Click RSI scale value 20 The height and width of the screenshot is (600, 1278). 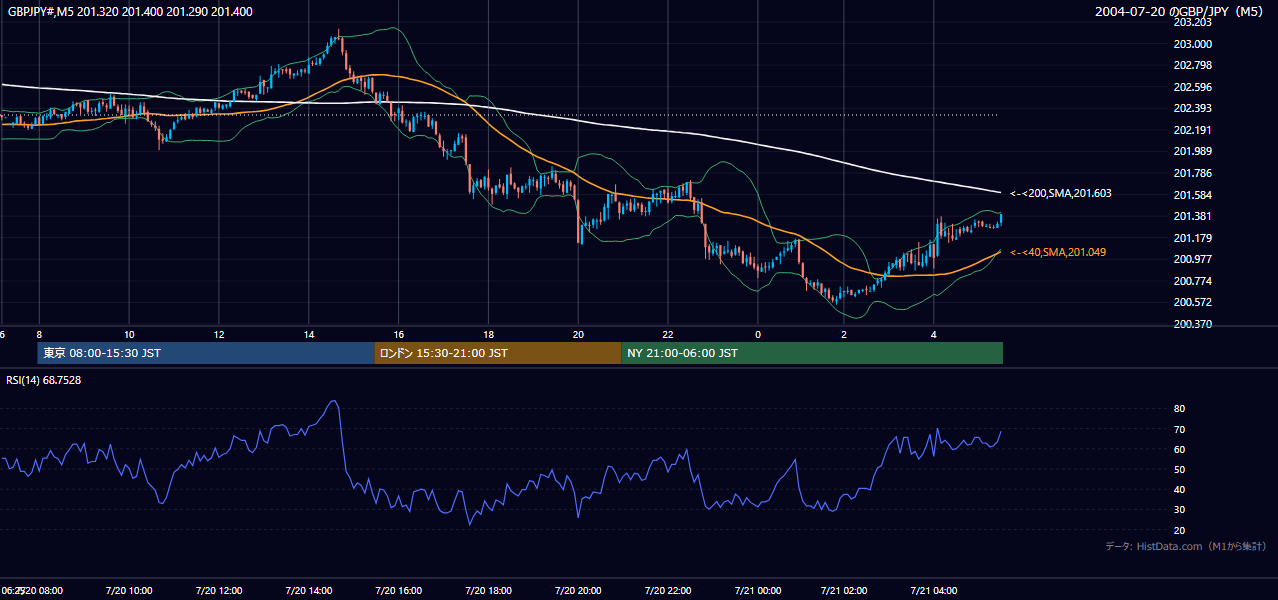[1180, 530]
